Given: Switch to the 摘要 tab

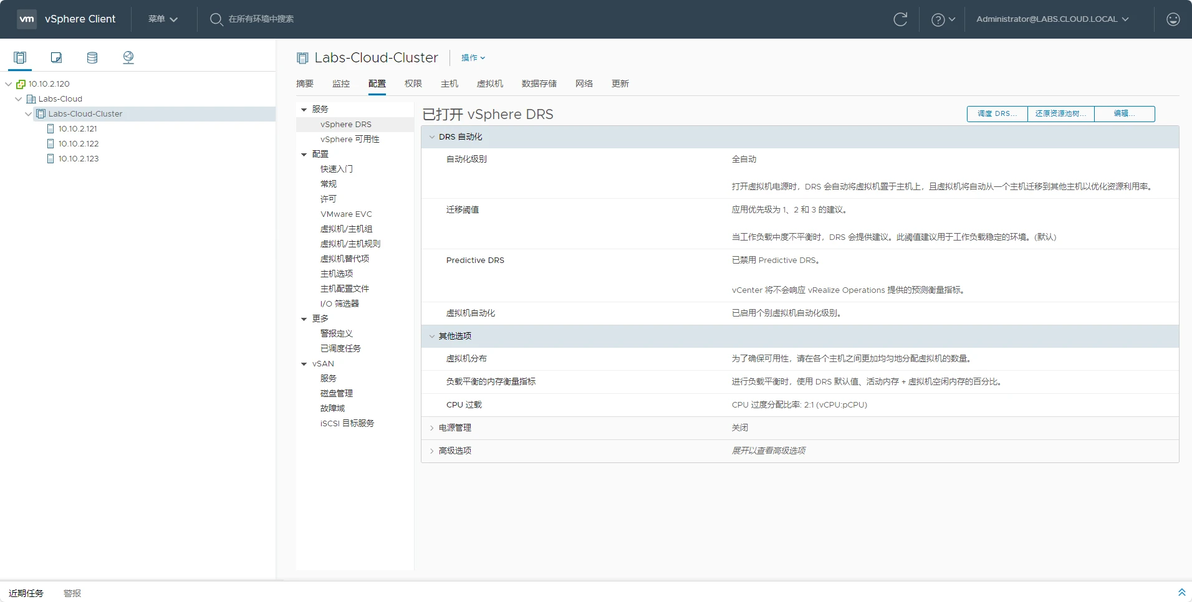Looking at the screenshot, I should [x=305, y=84].
